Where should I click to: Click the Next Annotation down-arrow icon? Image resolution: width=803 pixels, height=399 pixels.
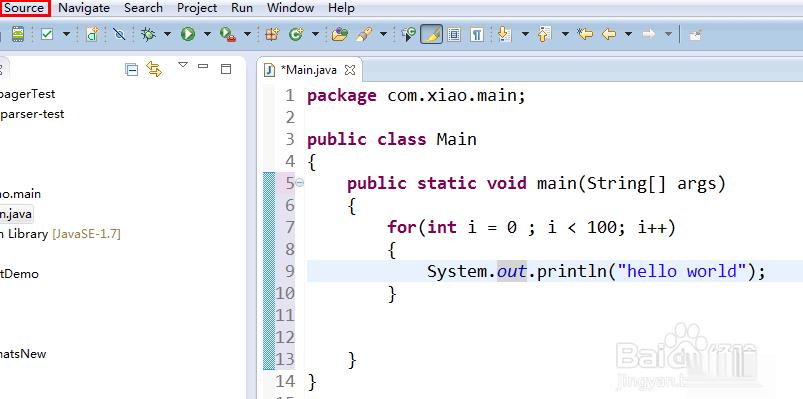(504, 34)
